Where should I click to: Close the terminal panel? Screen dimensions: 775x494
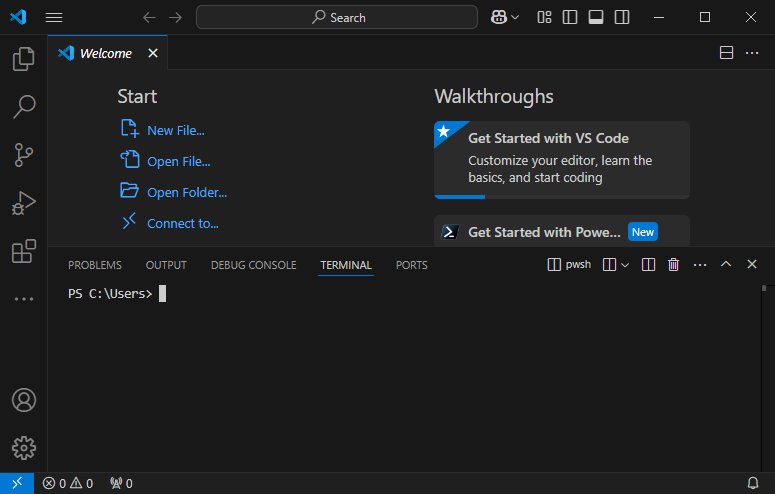[x=752, y=264]
